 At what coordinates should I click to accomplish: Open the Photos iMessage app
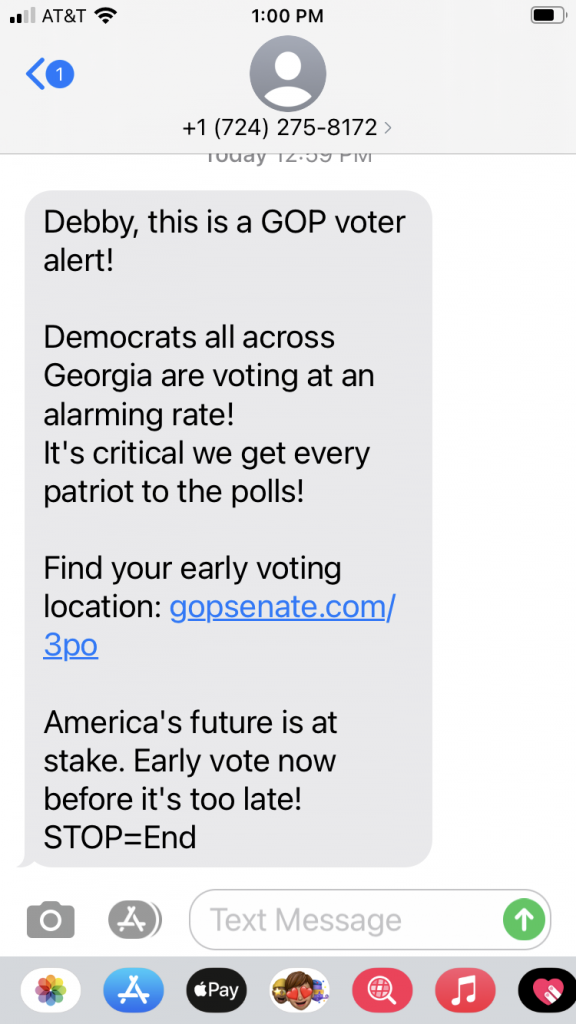pos(50,990)
